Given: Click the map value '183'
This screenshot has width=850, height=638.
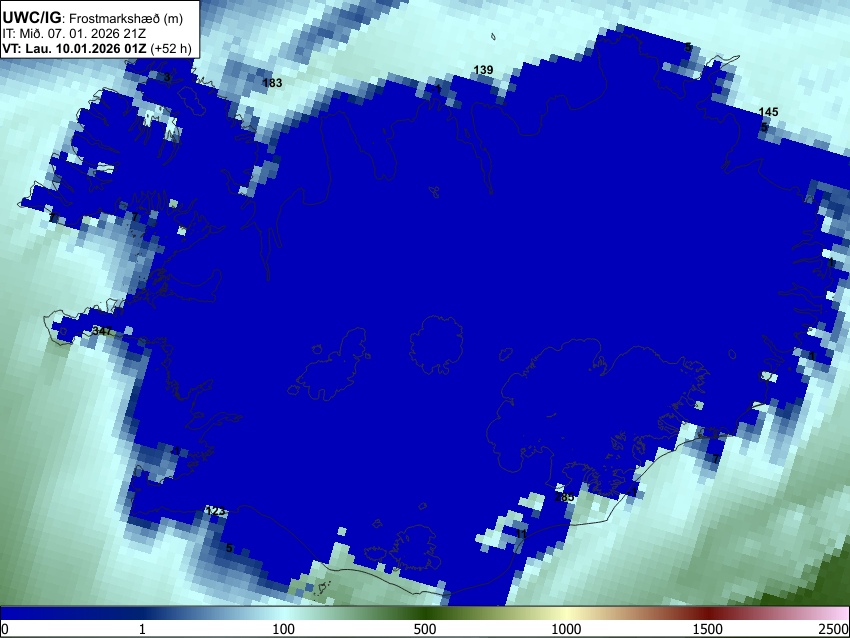Looking at the screenshot, I should click(272, 83).
